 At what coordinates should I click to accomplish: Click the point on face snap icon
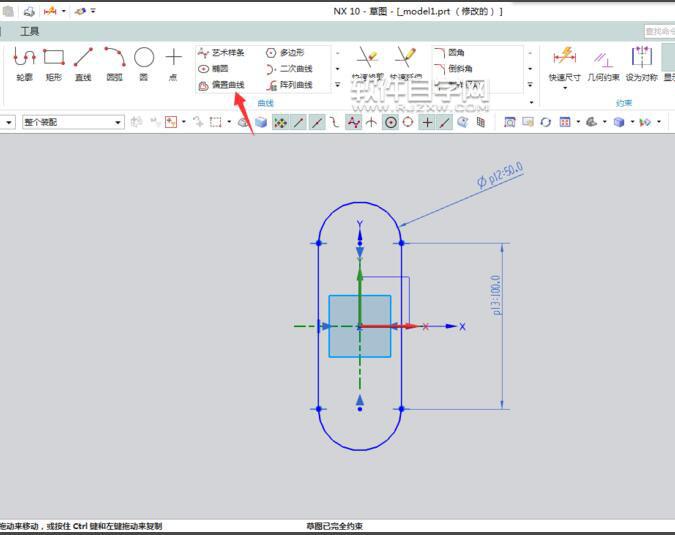(463, 123)
